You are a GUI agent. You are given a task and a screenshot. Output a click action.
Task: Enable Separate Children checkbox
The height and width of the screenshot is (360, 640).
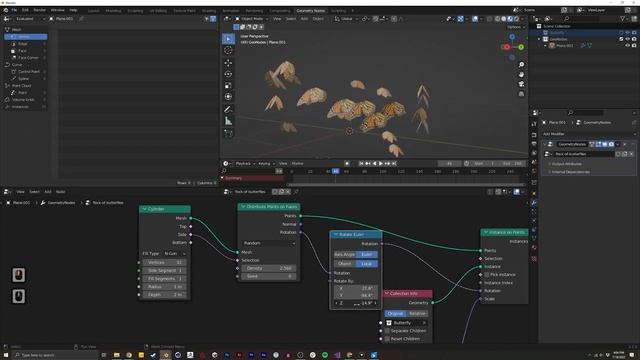pyautogui.click(x=387, y=331)
